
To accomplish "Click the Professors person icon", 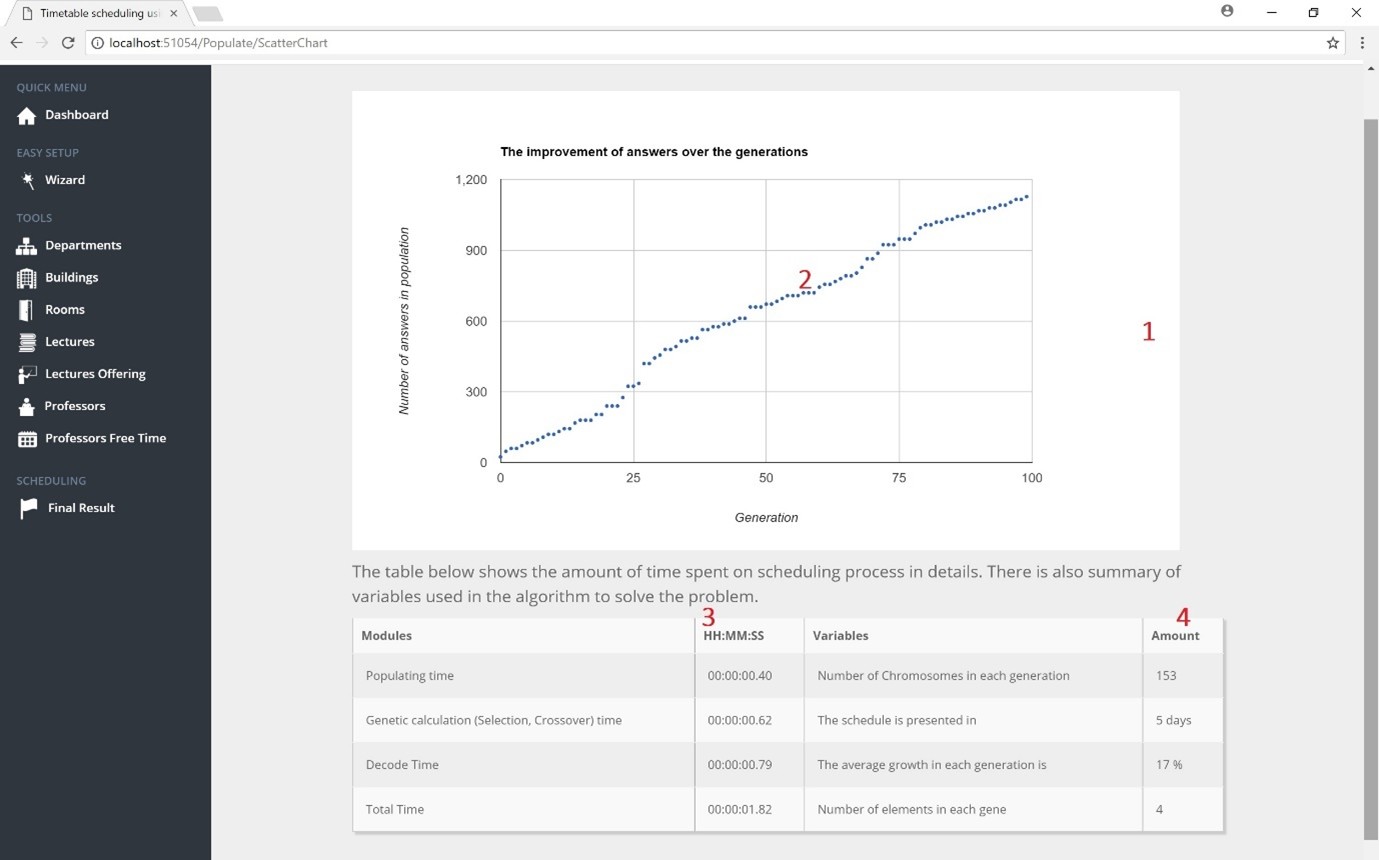I will click(x=27, y=406).
